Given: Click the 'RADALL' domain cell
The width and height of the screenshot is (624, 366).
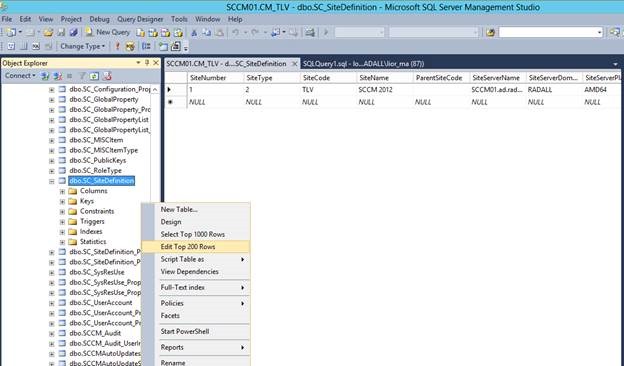Looking at the screenshot, I should [x=554, y=90].
